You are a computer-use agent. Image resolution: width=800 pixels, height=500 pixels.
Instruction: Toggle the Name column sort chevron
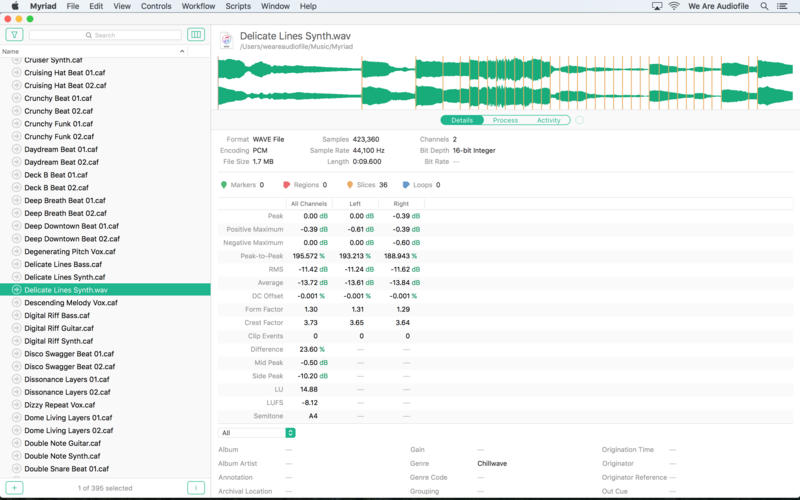coord(182,51)
